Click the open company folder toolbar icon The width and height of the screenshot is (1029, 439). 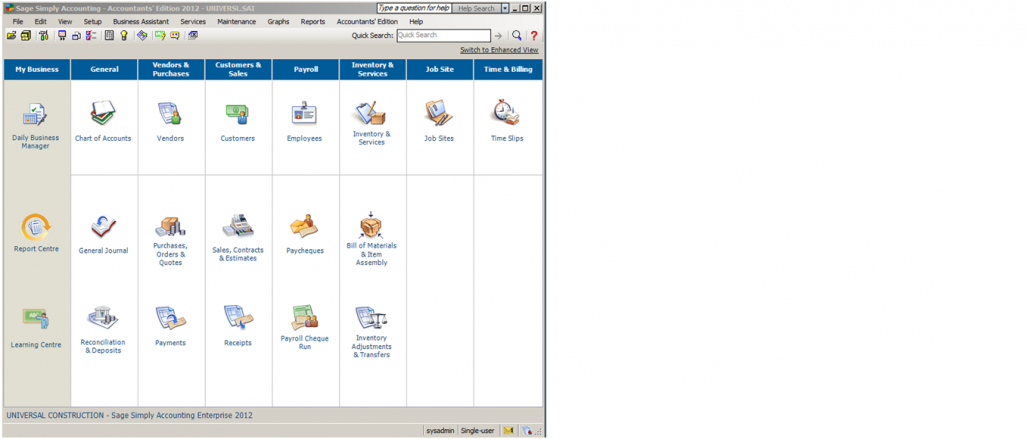coord(11,35)
